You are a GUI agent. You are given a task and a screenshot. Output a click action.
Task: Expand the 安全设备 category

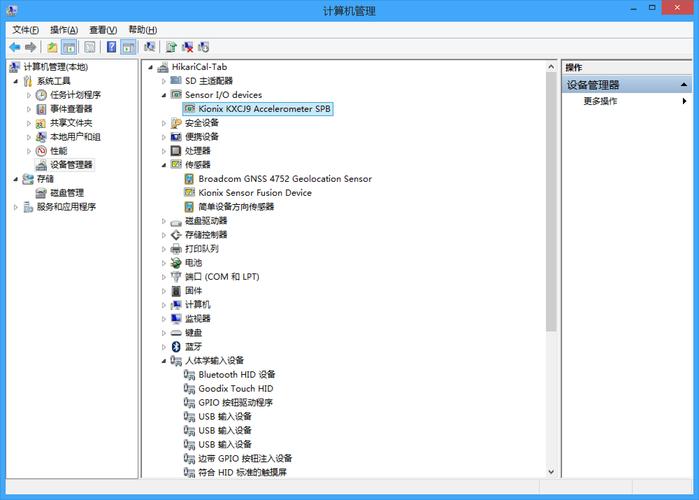(164, 123)
